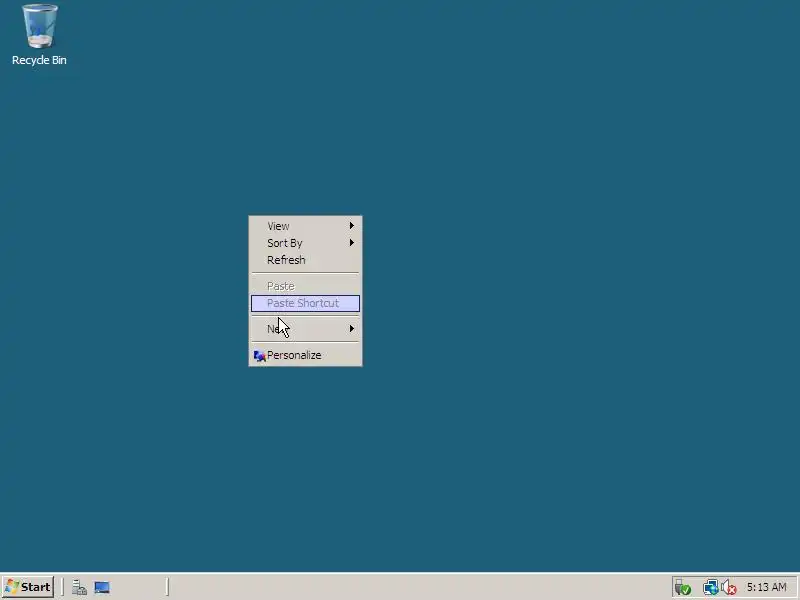
Task: Open the New submenu
Action: tap(305, 329)
